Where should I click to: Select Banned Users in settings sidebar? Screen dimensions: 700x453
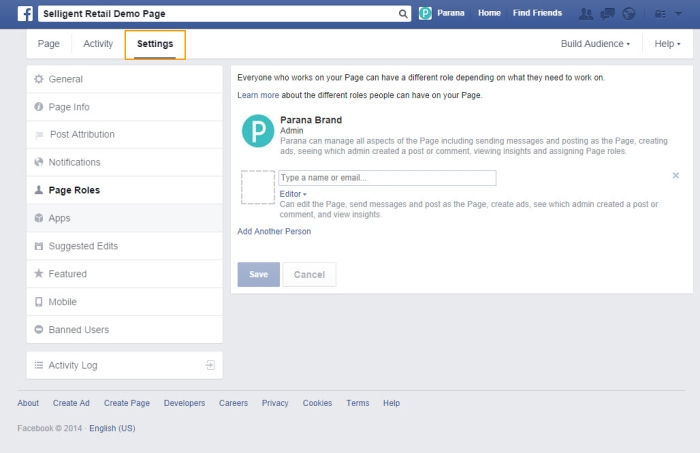click(x=78, y=329)
